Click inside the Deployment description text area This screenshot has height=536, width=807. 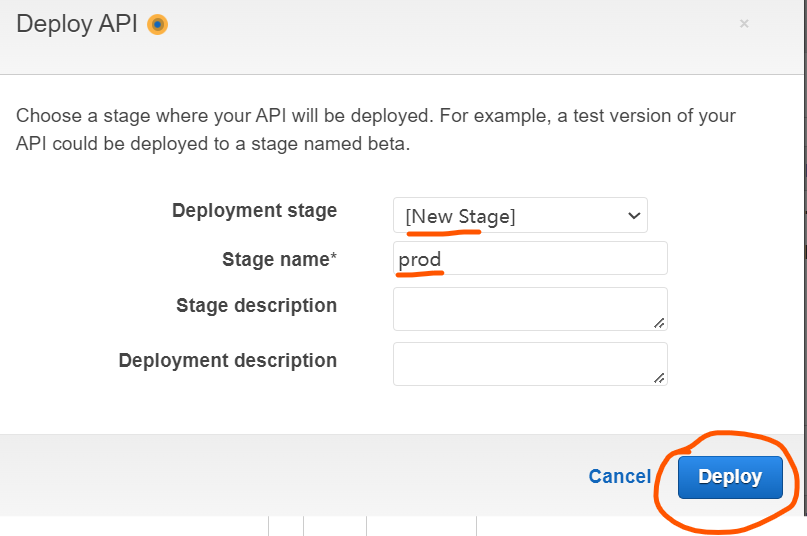(530, 364)
